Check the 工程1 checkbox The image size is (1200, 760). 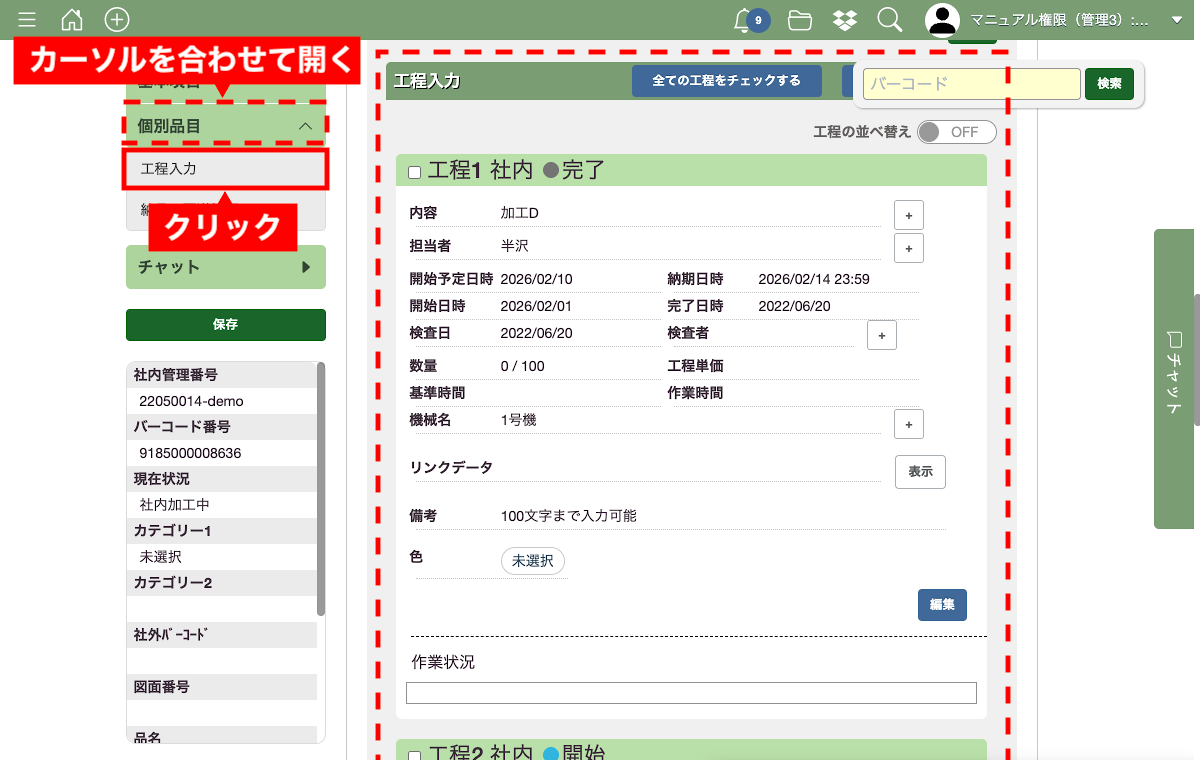coord(415,173)
